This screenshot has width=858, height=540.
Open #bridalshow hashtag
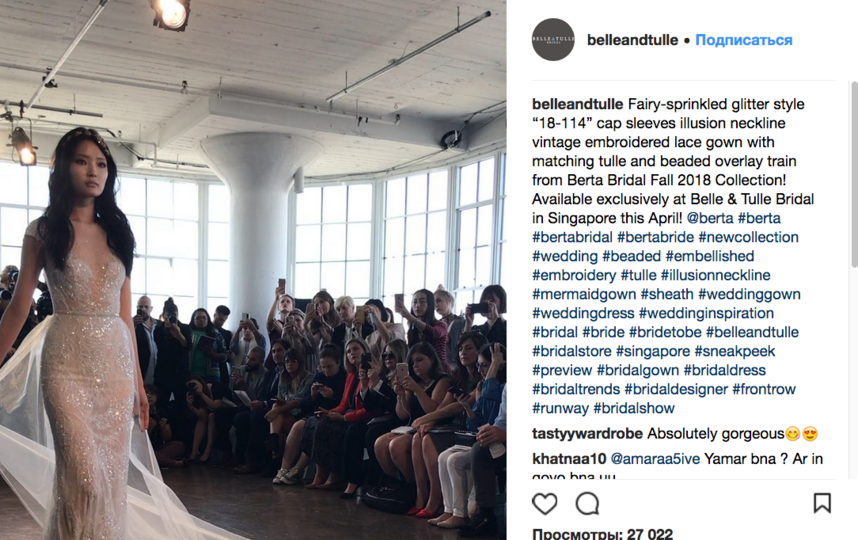tap(634, 408)
